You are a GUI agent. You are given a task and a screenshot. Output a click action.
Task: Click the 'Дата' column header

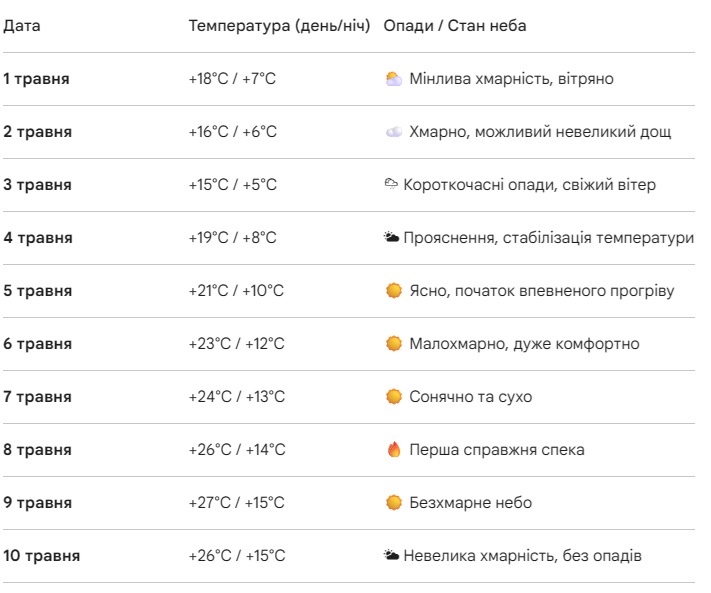[22, 26]
